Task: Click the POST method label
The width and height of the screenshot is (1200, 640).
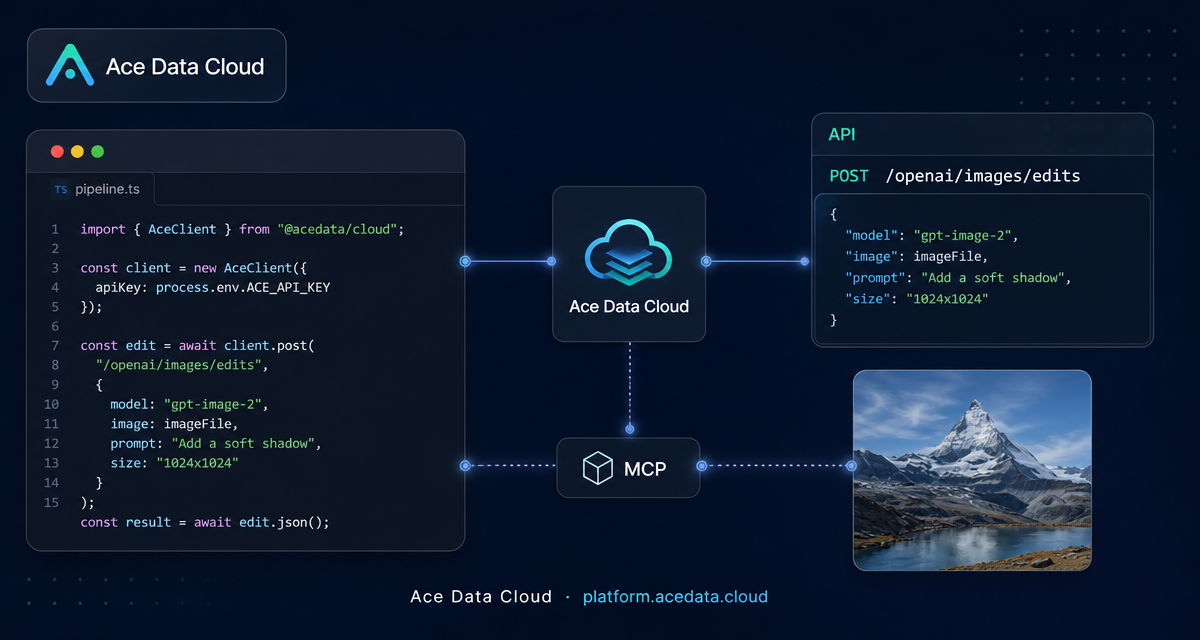Action: pos(849,176)
